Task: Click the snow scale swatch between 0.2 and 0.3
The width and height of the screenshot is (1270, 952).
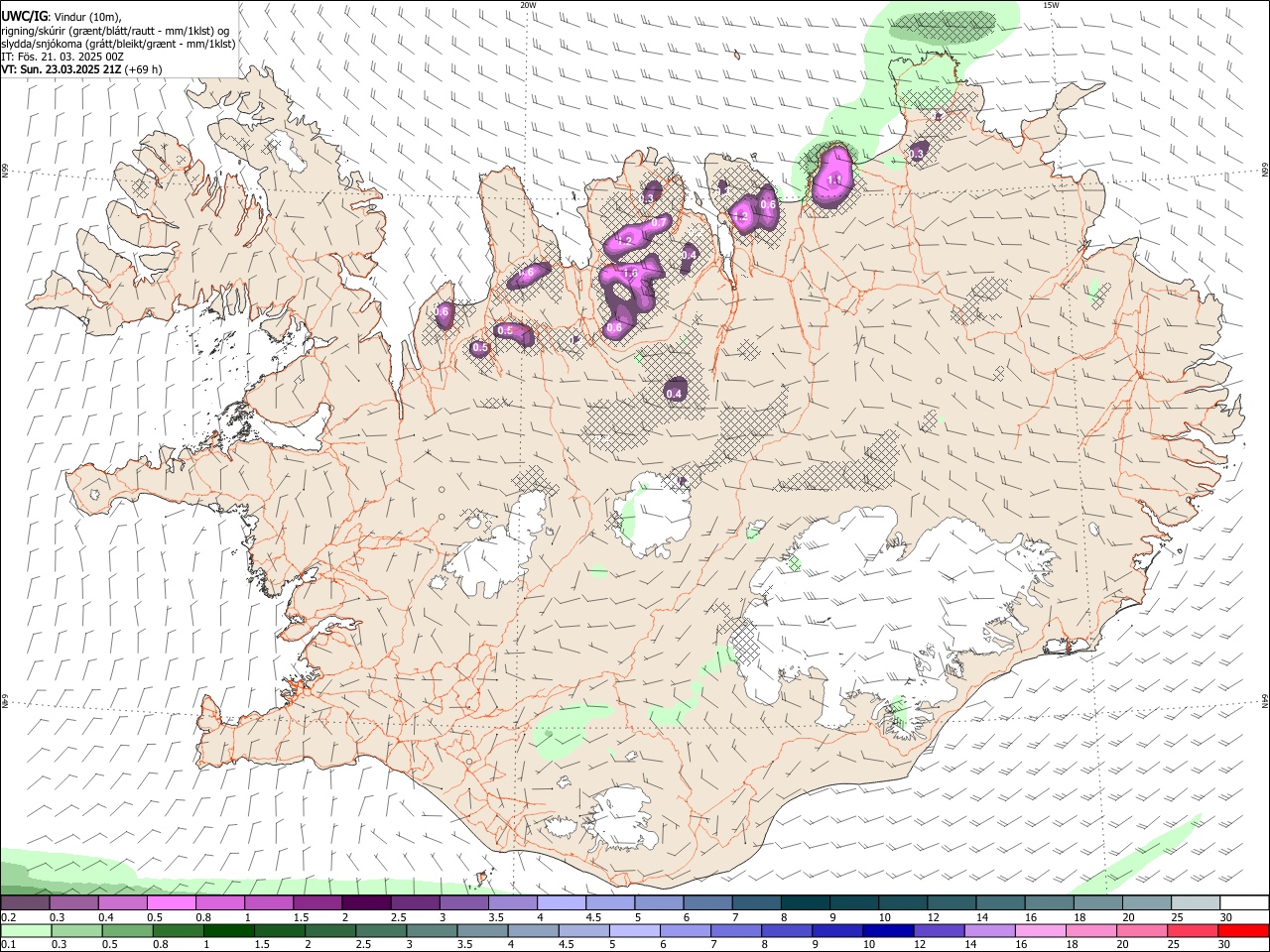Action: click(x=25, y=903)
